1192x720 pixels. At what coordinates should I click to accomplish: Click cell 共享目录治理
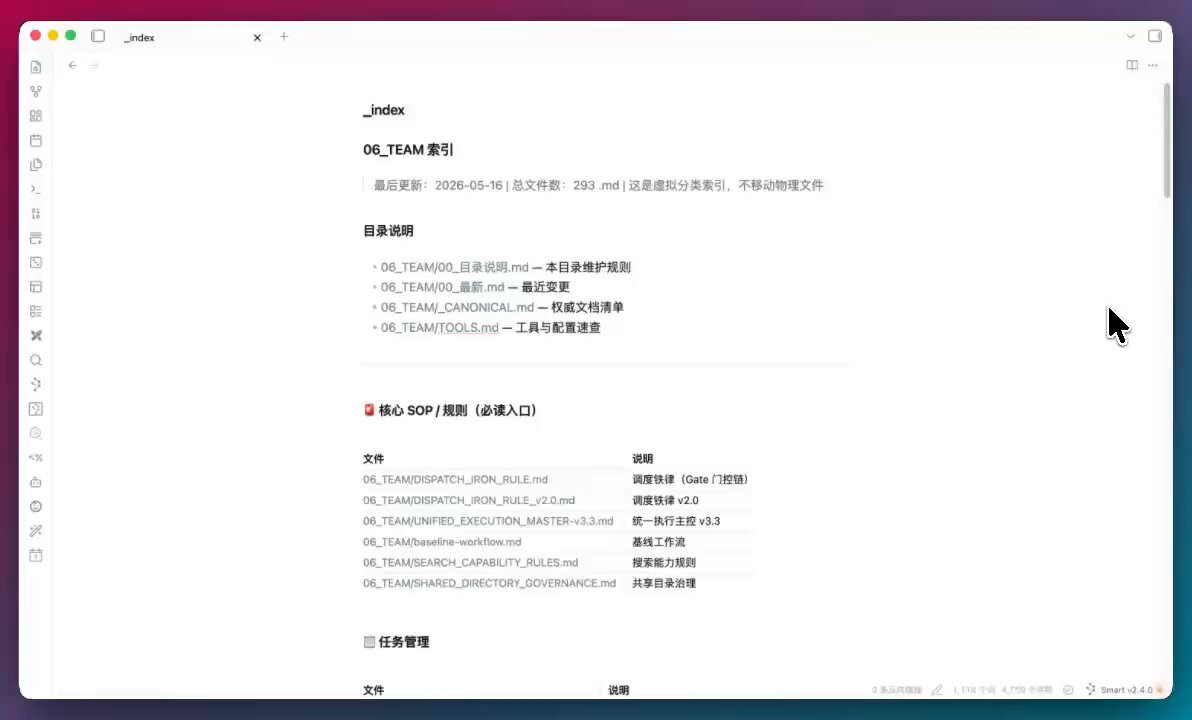(x=664, y=583)
